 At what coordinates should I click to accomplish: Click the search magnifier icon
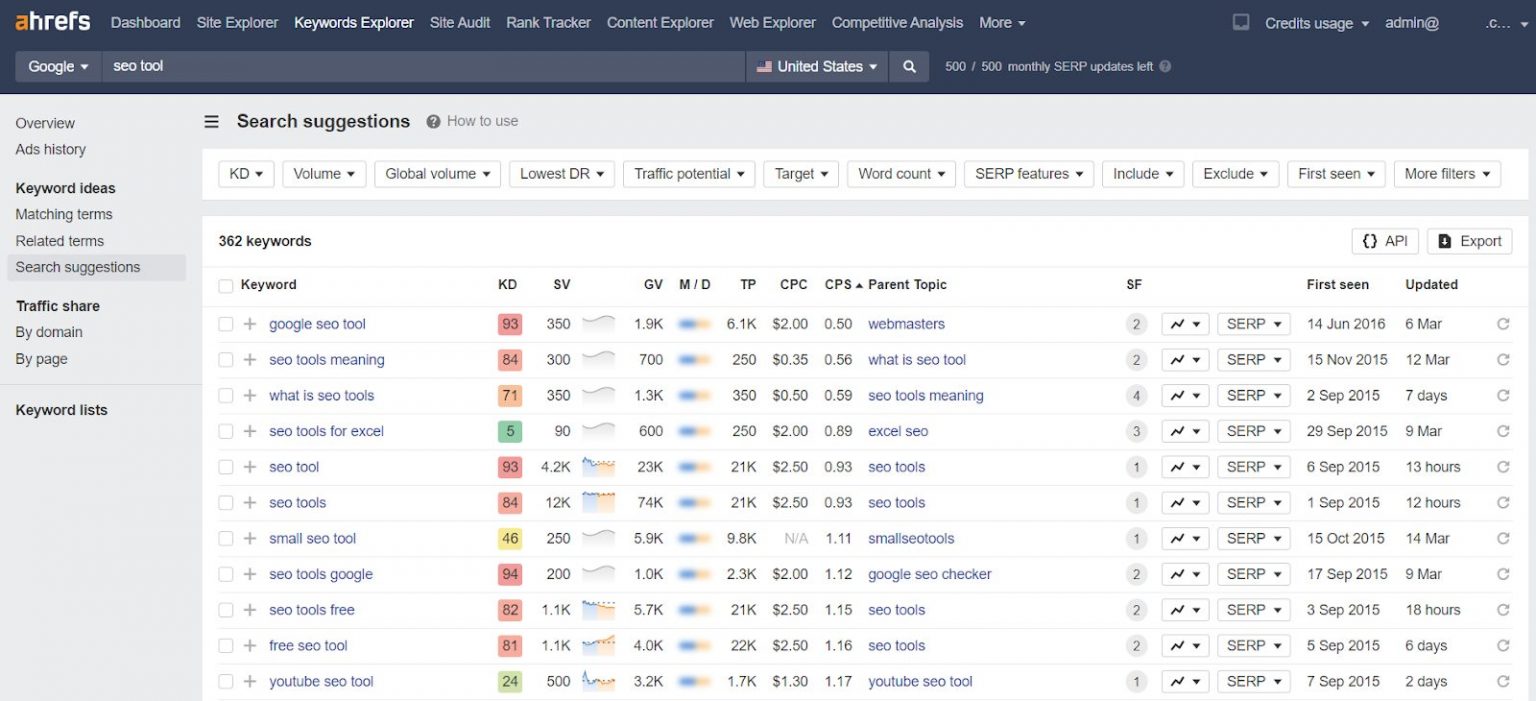click(909, 67)
